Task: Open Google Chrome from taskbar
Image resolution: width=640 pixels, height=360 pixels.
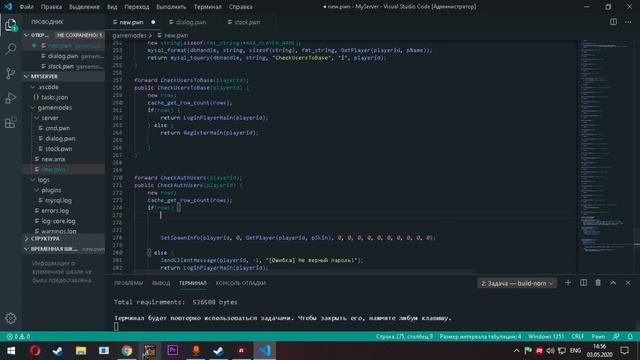Action: tap(127, 351)
